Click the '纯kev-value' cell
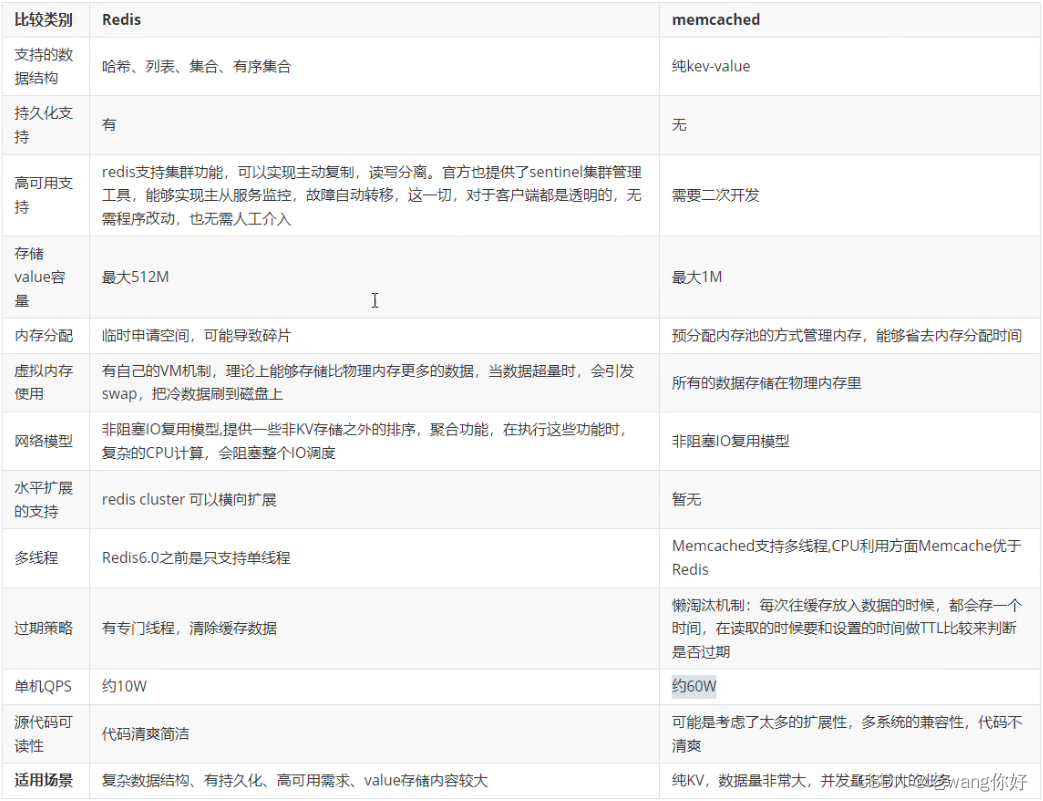The width and height of the screenshot is (1043, 801). pos(710,67)
